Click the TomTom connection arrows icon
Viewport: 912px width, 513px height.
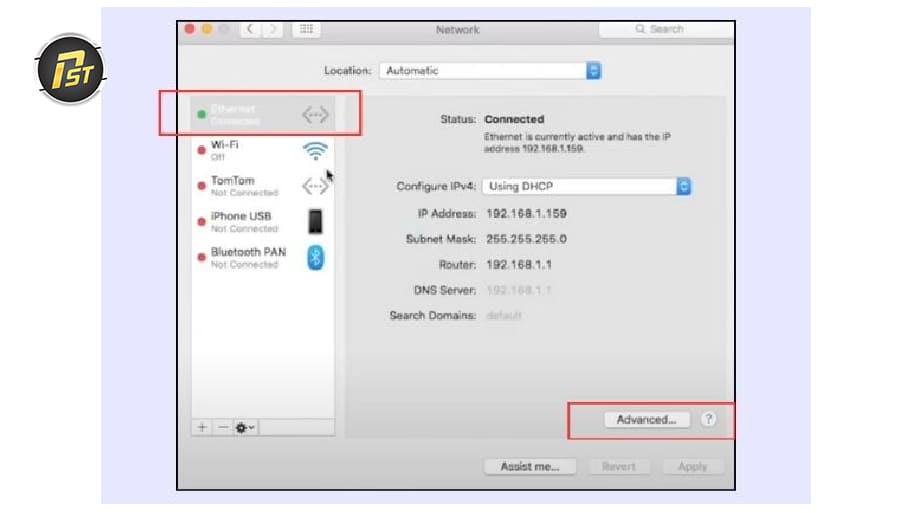[315, 186]
